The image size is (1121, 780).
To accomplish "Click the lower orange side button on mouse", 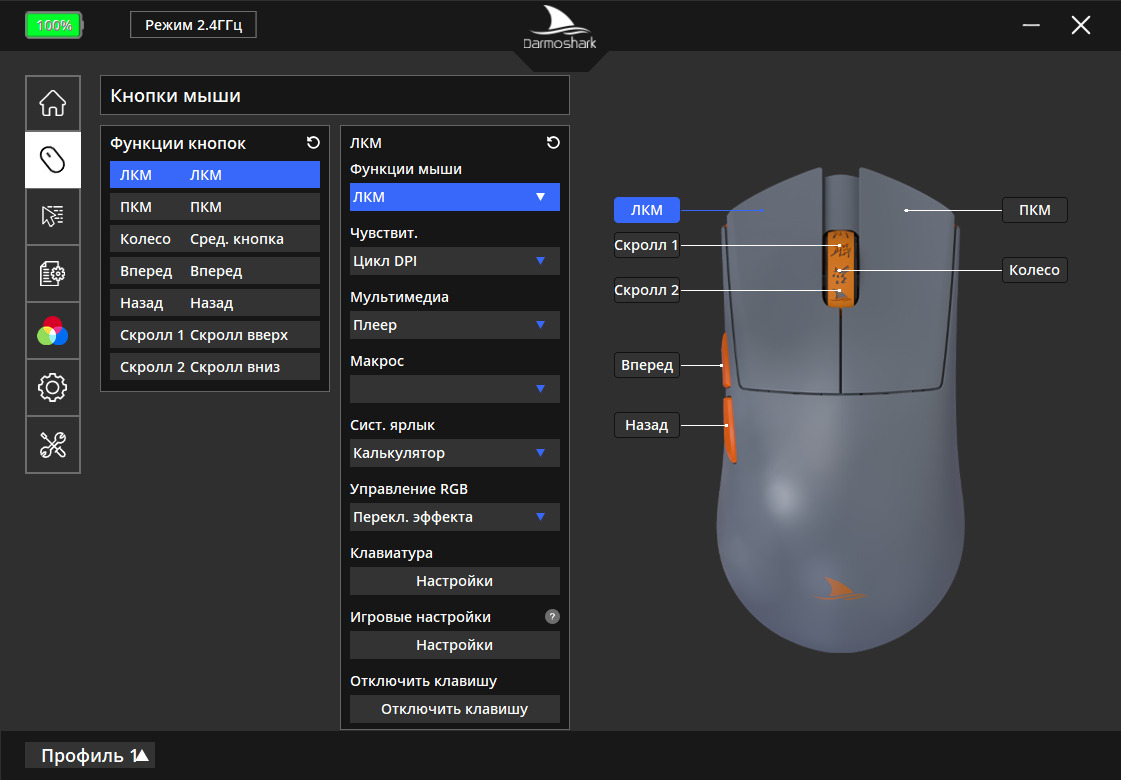I will coord(730,430).
